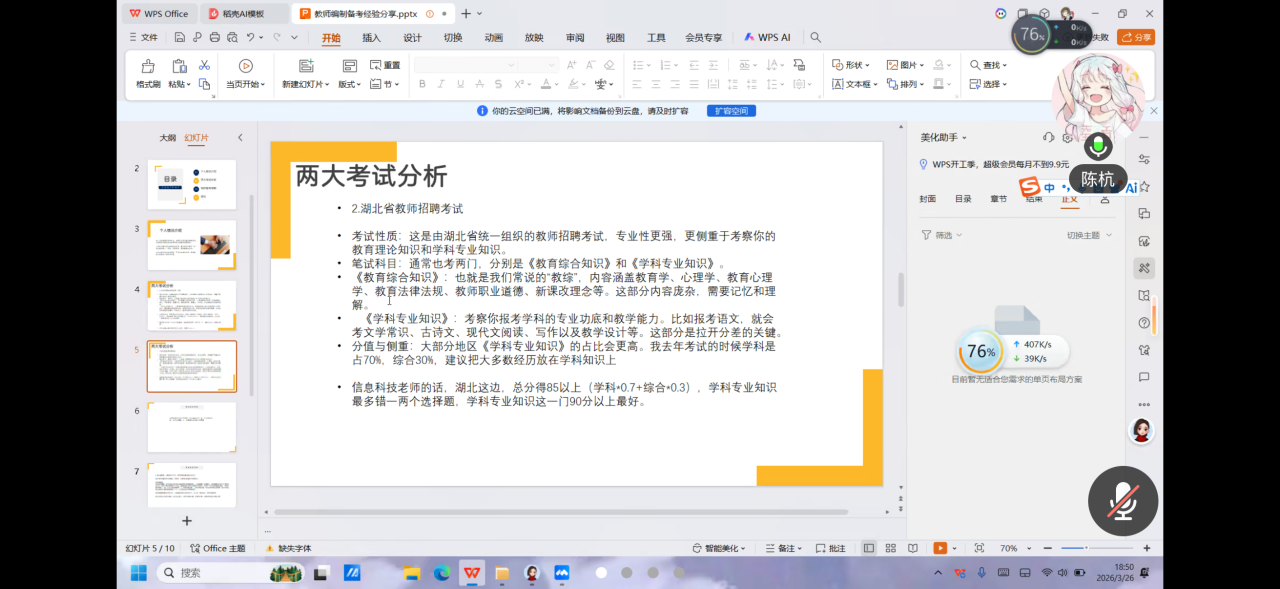Click the orange slideshow play button in status bar
Viewport: 1280px width, 589px height.
point(940,548)
